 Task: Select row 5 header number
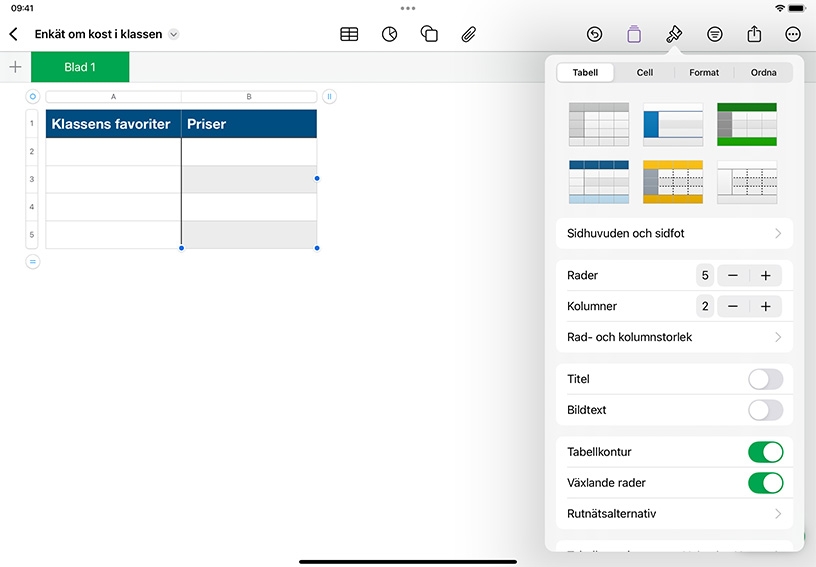pyautogui.click(x=32, y=235)
